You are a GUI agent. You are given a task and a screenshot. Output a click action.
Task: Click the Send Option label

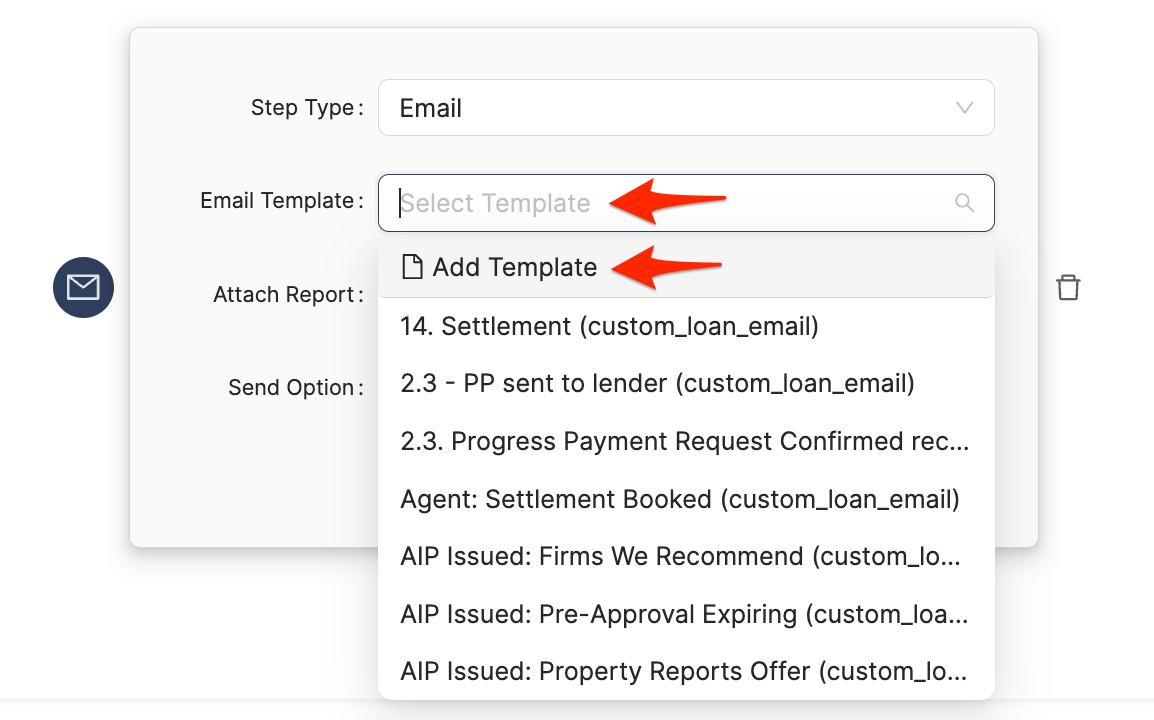[x=291, y=388]
